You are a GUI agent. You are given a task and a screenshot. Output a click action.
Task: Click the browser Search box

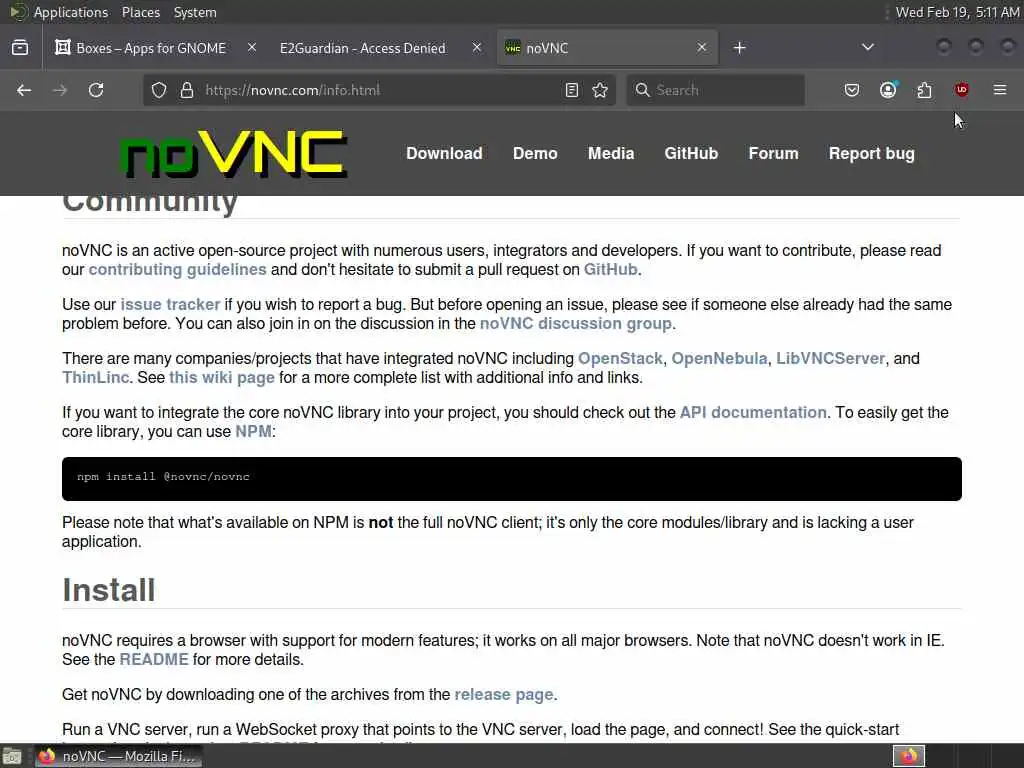click(x=716, y=90)
